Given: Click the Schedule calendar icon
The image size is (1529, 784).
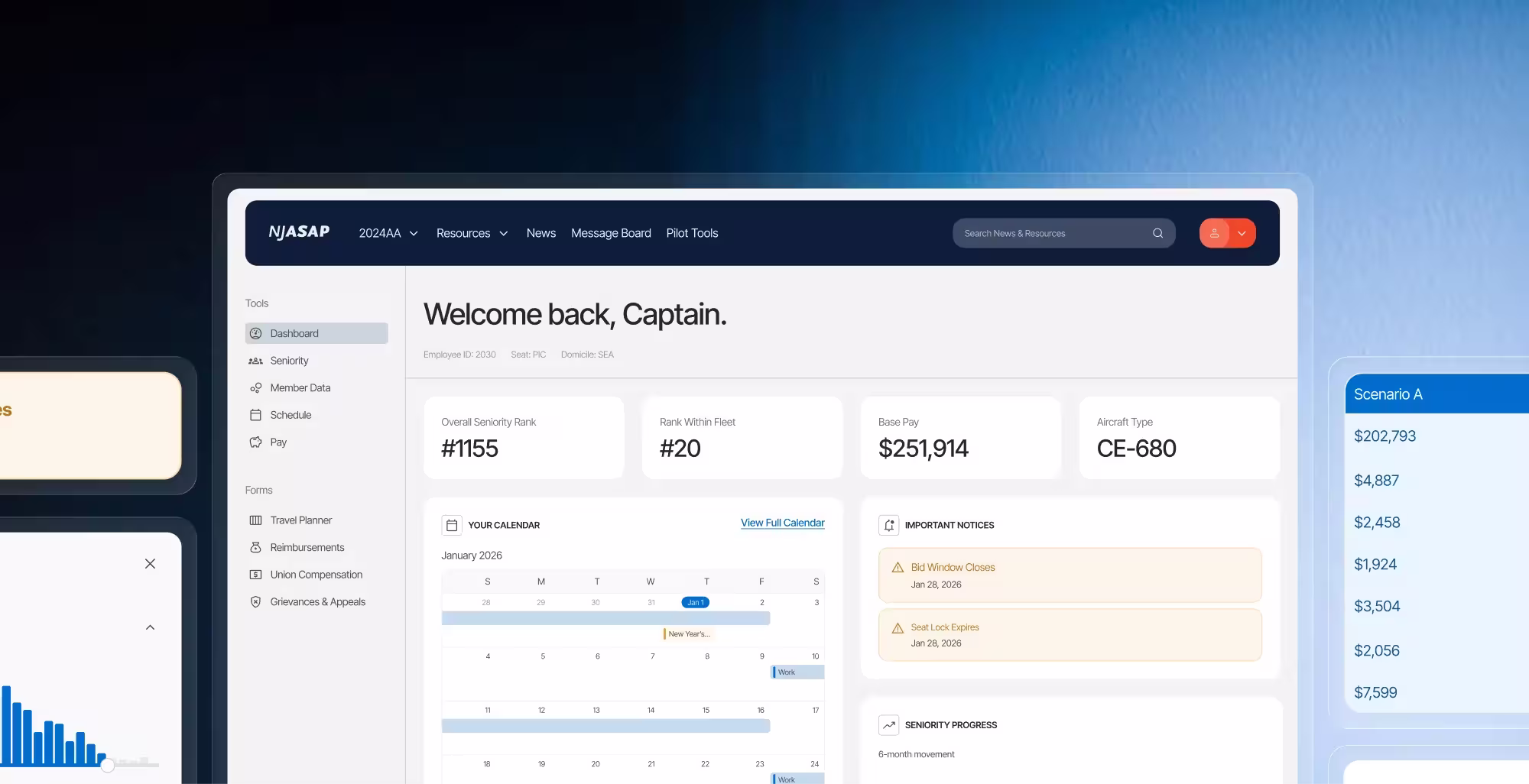Looking at the screenshot, I should coord(255,414).
